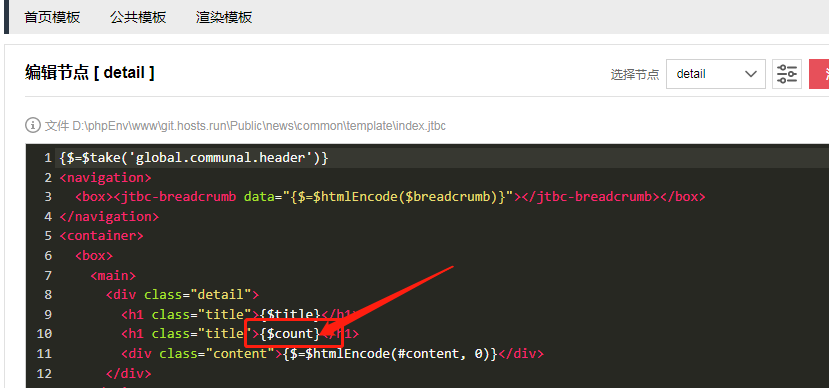Click the container tag on line 5
The height and width of the screenshot is (388, 829).
tap(102, 236)
